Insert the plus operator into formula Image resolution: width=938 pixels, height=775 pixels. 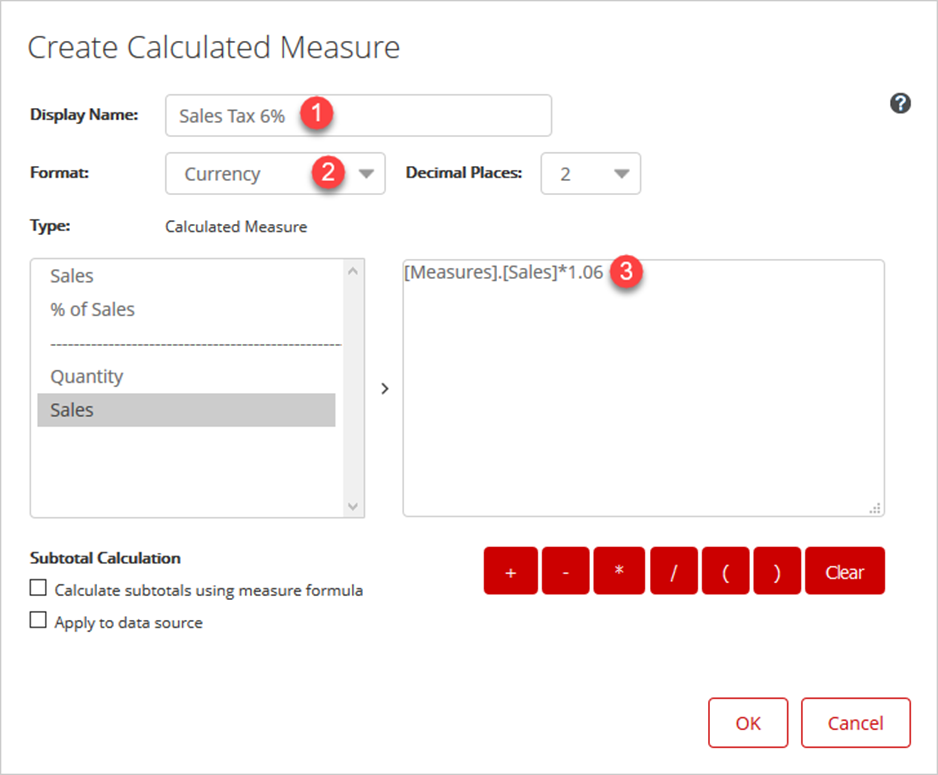tap(510, 571)
